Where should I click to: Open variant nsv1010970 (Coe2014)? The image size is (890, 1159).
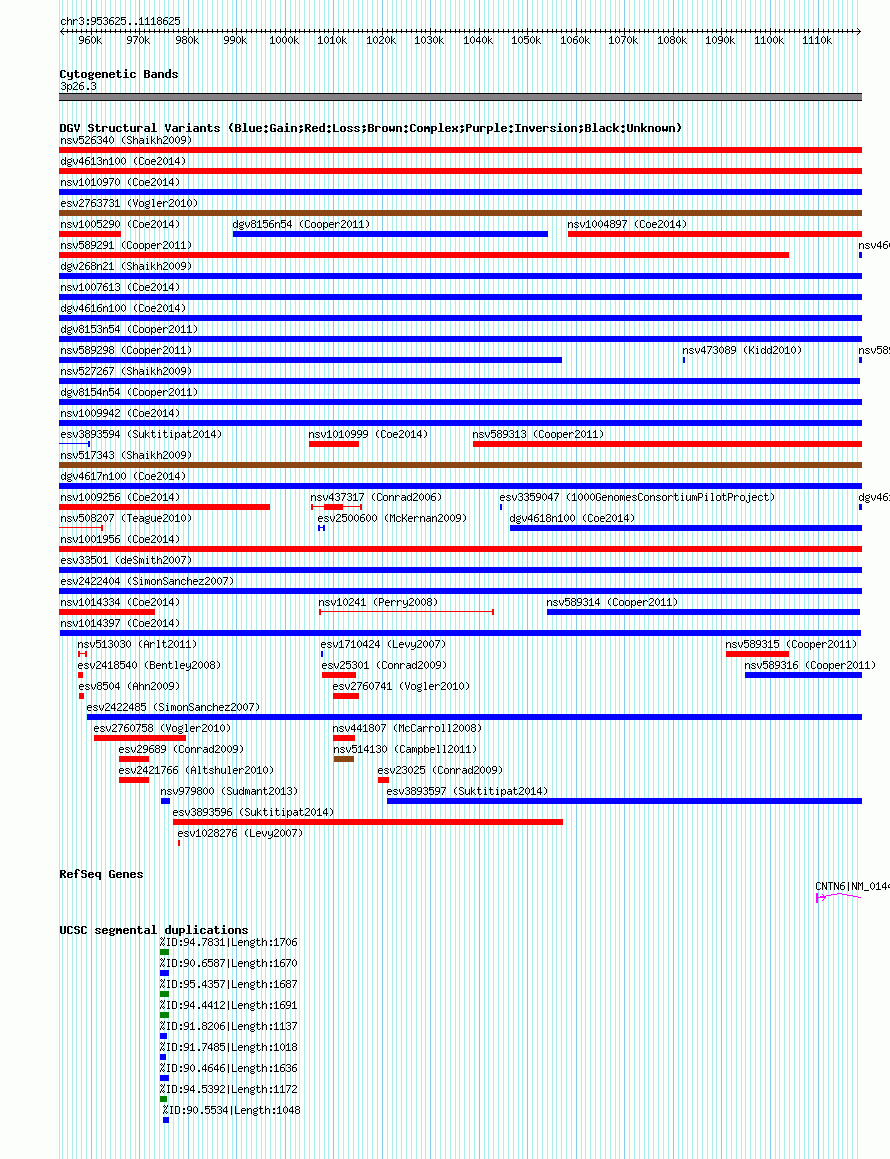[x=120, y=182]
